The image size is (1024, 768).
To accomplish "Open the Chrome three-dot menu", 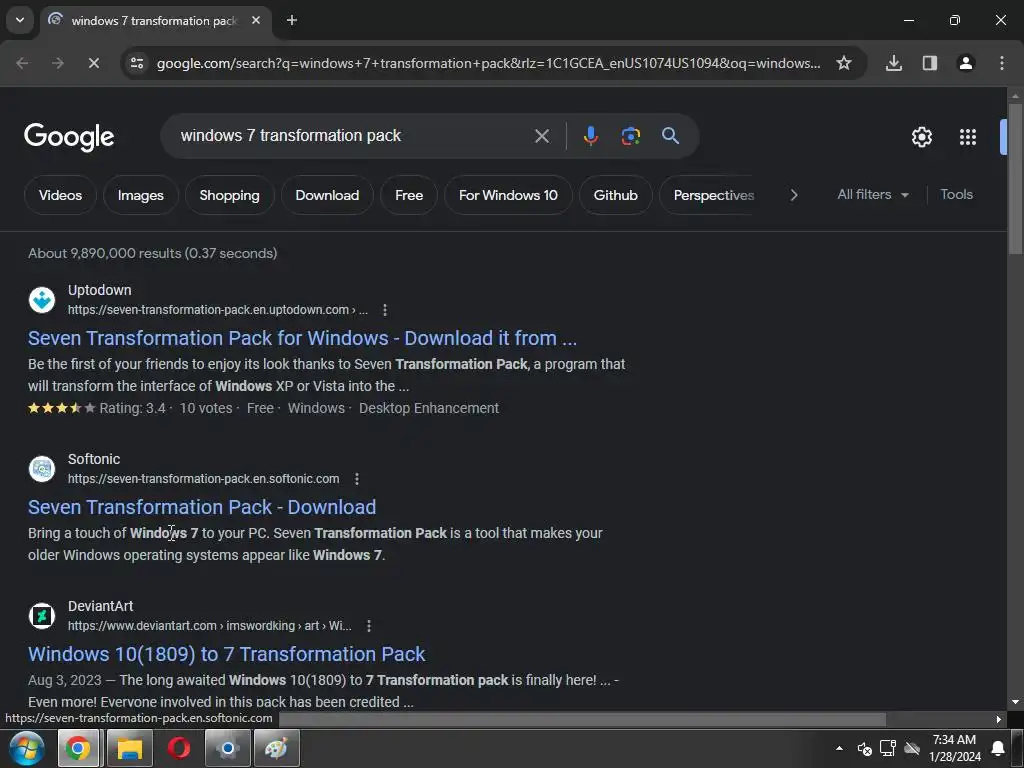I will pyautogui.click(x=1001, y=63).
